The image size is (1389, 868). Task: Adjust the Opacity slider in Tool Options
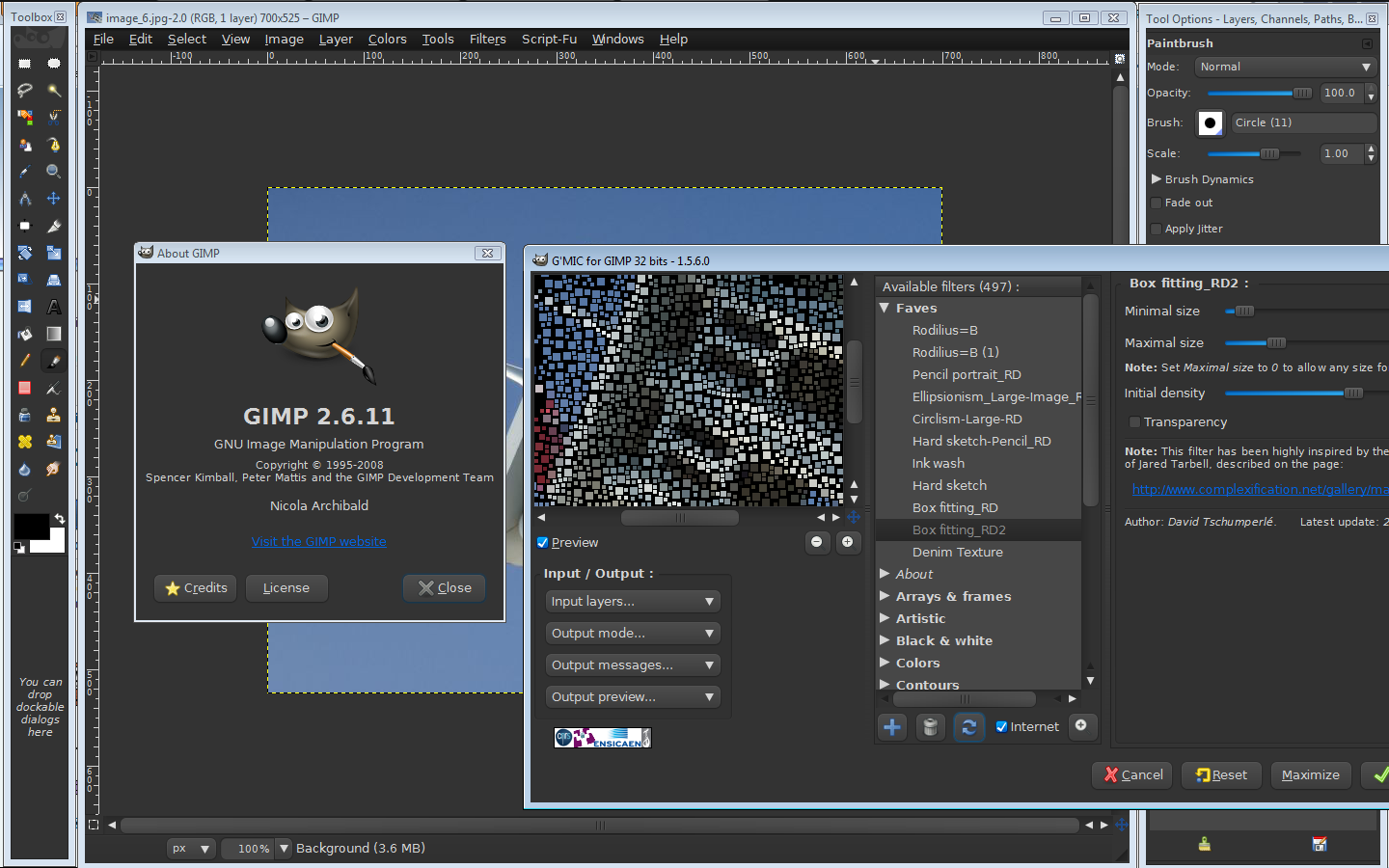point(1260,94)
